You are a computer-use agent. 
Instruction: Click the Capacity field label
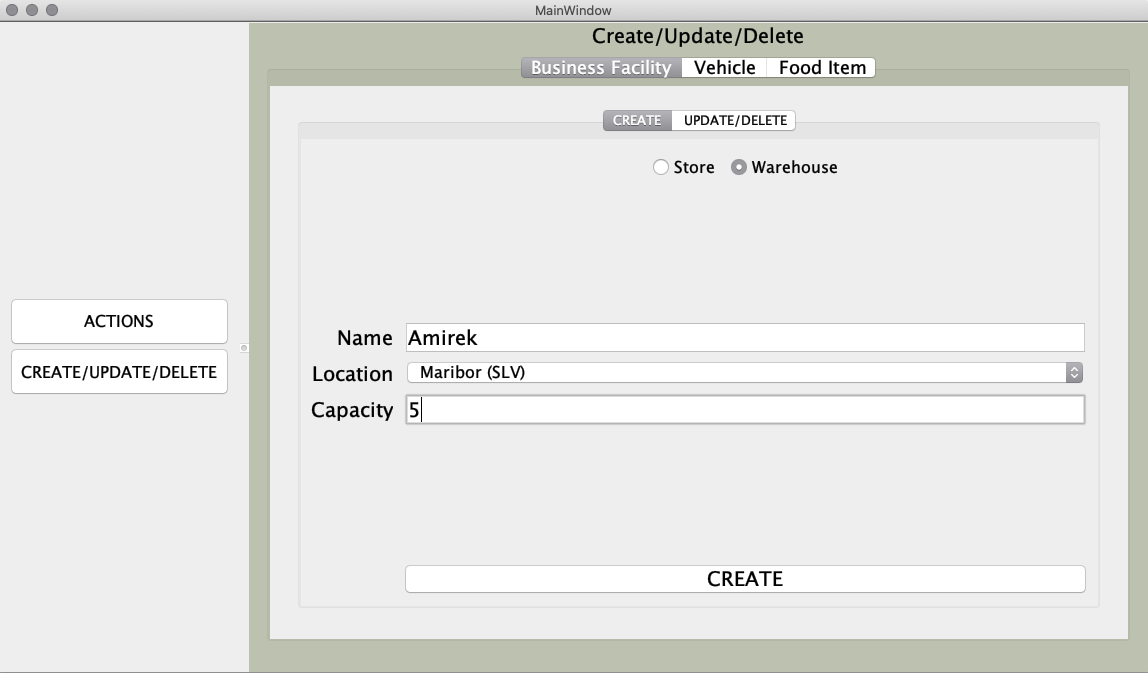tap(352, 410)
